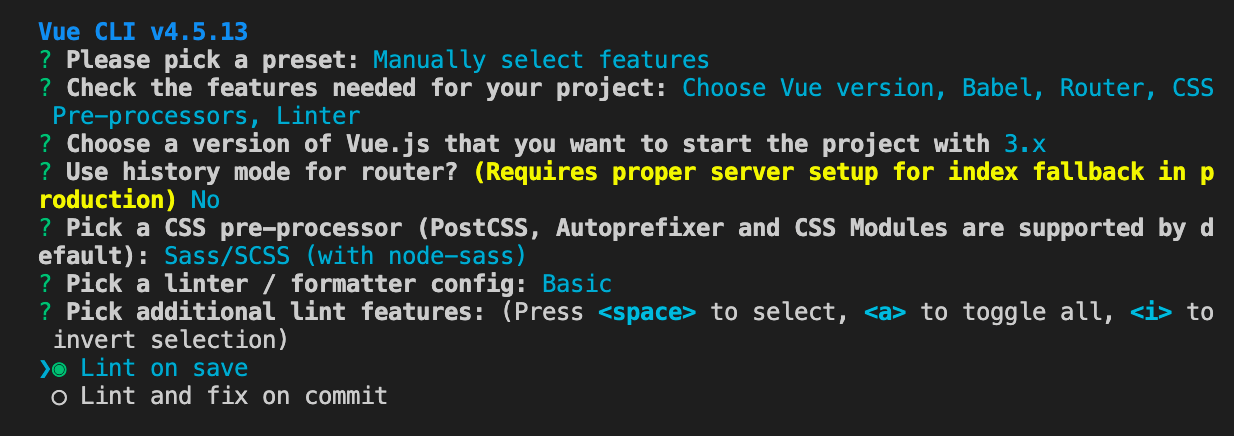This screenshot has height=436, width=1234.
Task: Click the cursor arrow next to Lint on save
Action: click(x=44, y=369)
